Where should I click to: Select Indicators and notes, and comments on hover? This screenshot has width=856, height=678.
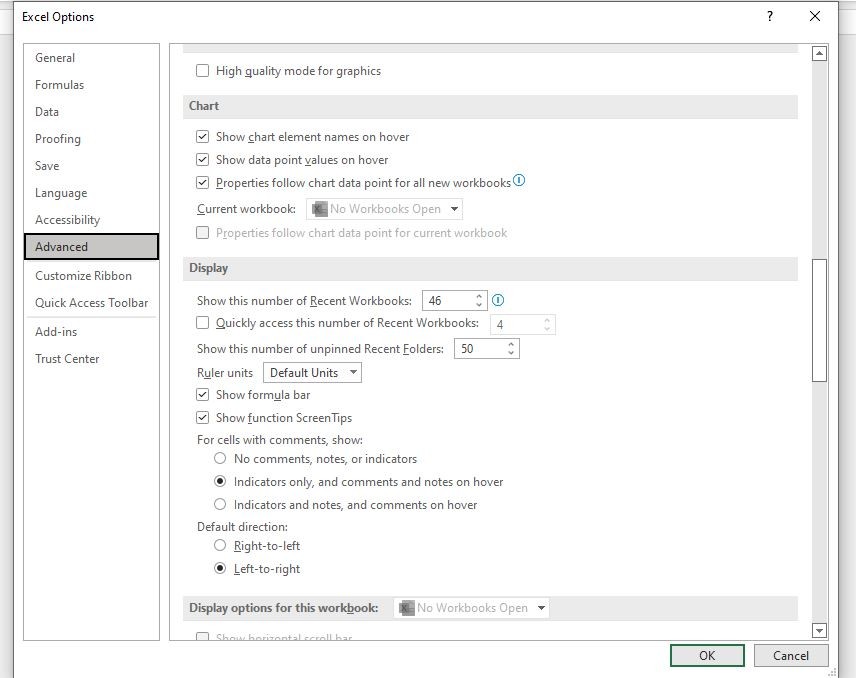pos(220,504)
